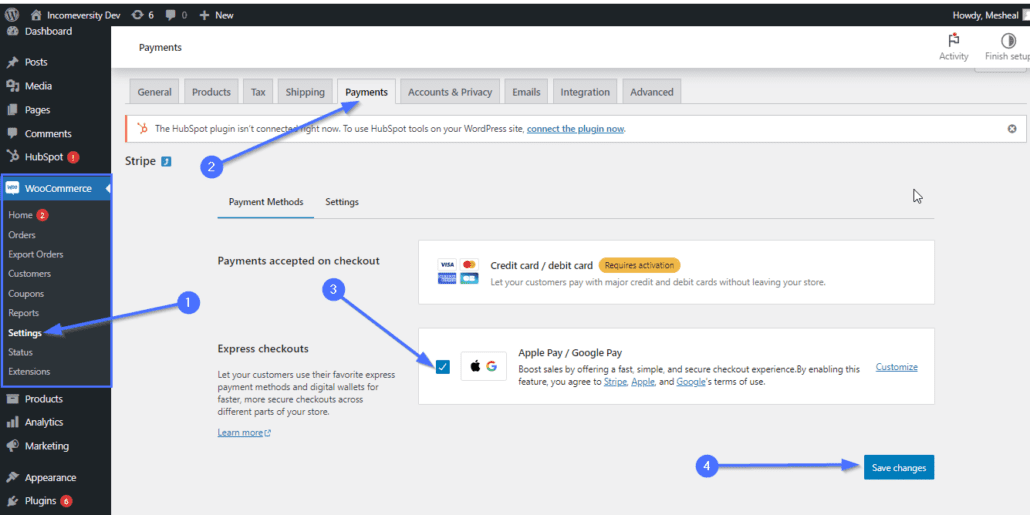Open Export Orders submenu item
Viewport: 1030px width, 515px height.
point(35,254)
